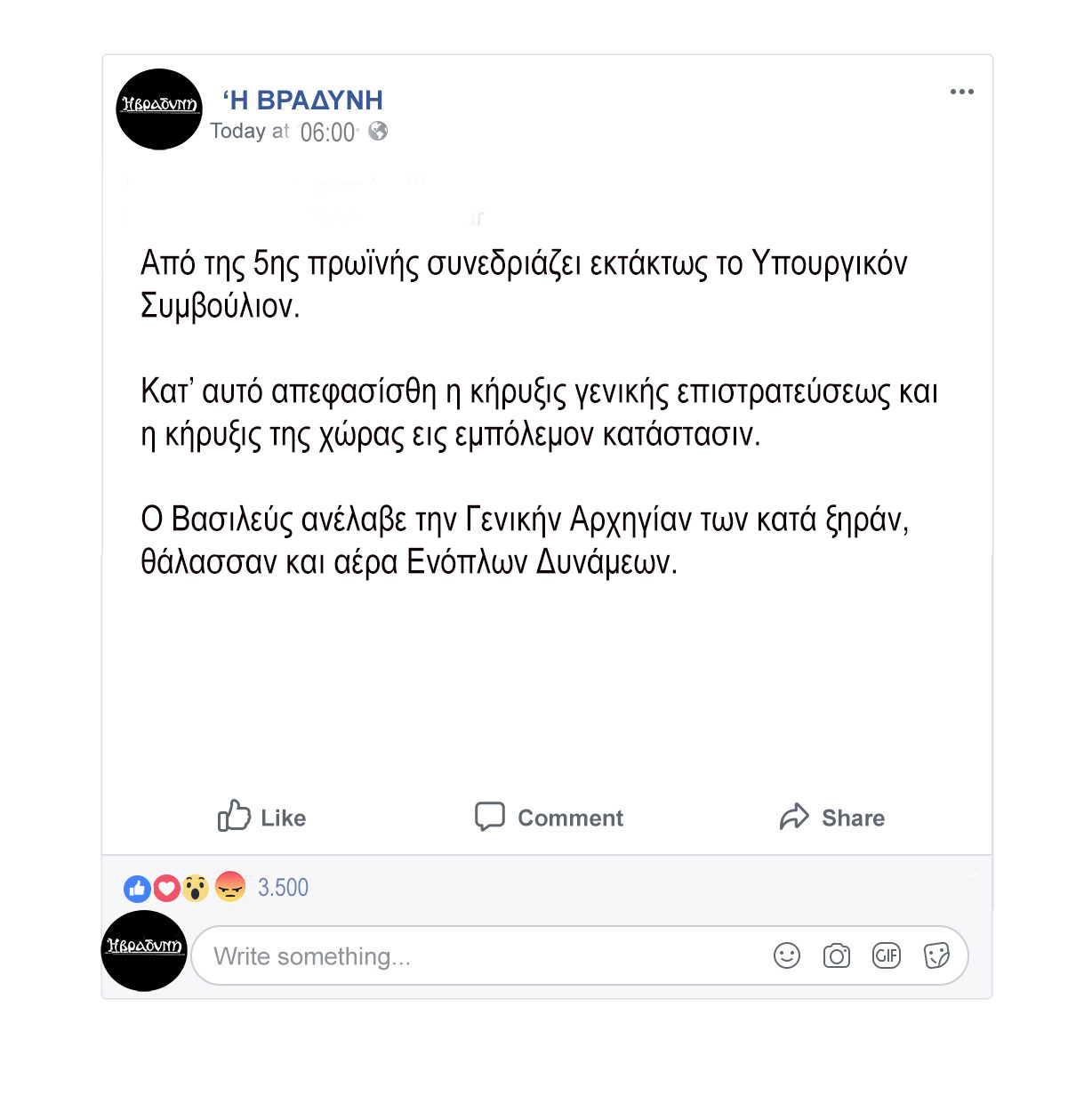Attach a photo using the camera icon
This screenshot has height=1096, width=1092.
pyautogui.click(x=837, y=955)
